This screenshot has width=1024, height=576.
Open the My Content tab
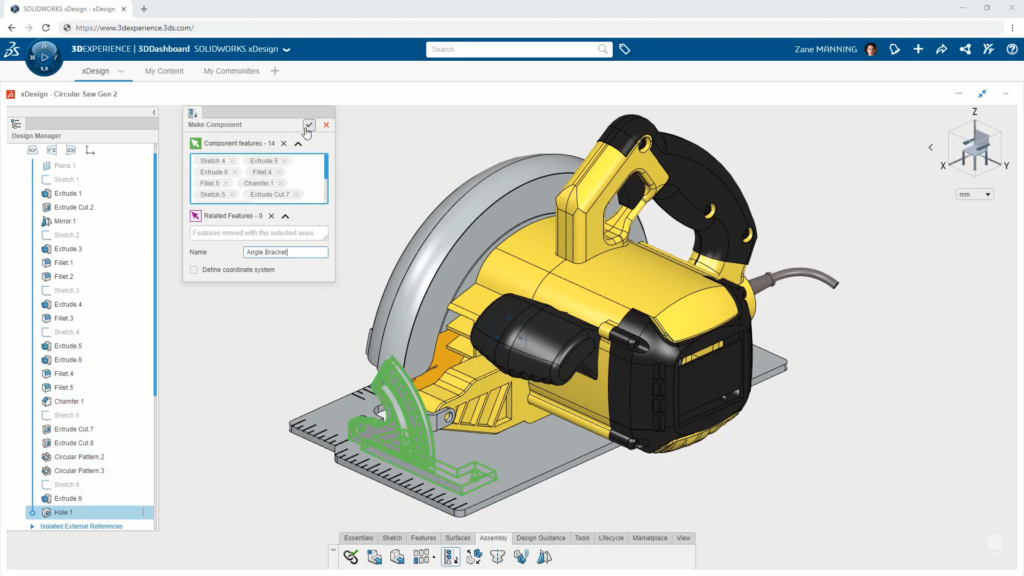[164, 71]
